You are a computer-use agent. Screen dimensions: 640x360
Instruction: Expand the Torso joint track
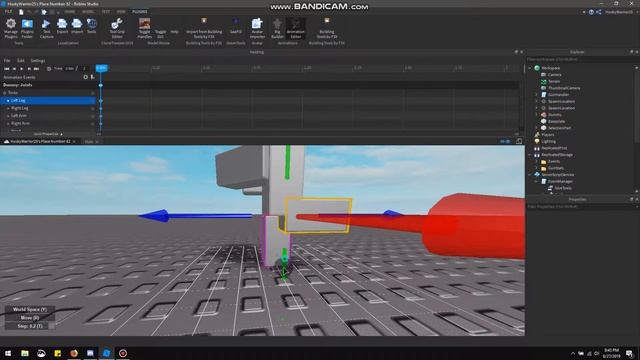pyautogui.click(x=5, y=93)
